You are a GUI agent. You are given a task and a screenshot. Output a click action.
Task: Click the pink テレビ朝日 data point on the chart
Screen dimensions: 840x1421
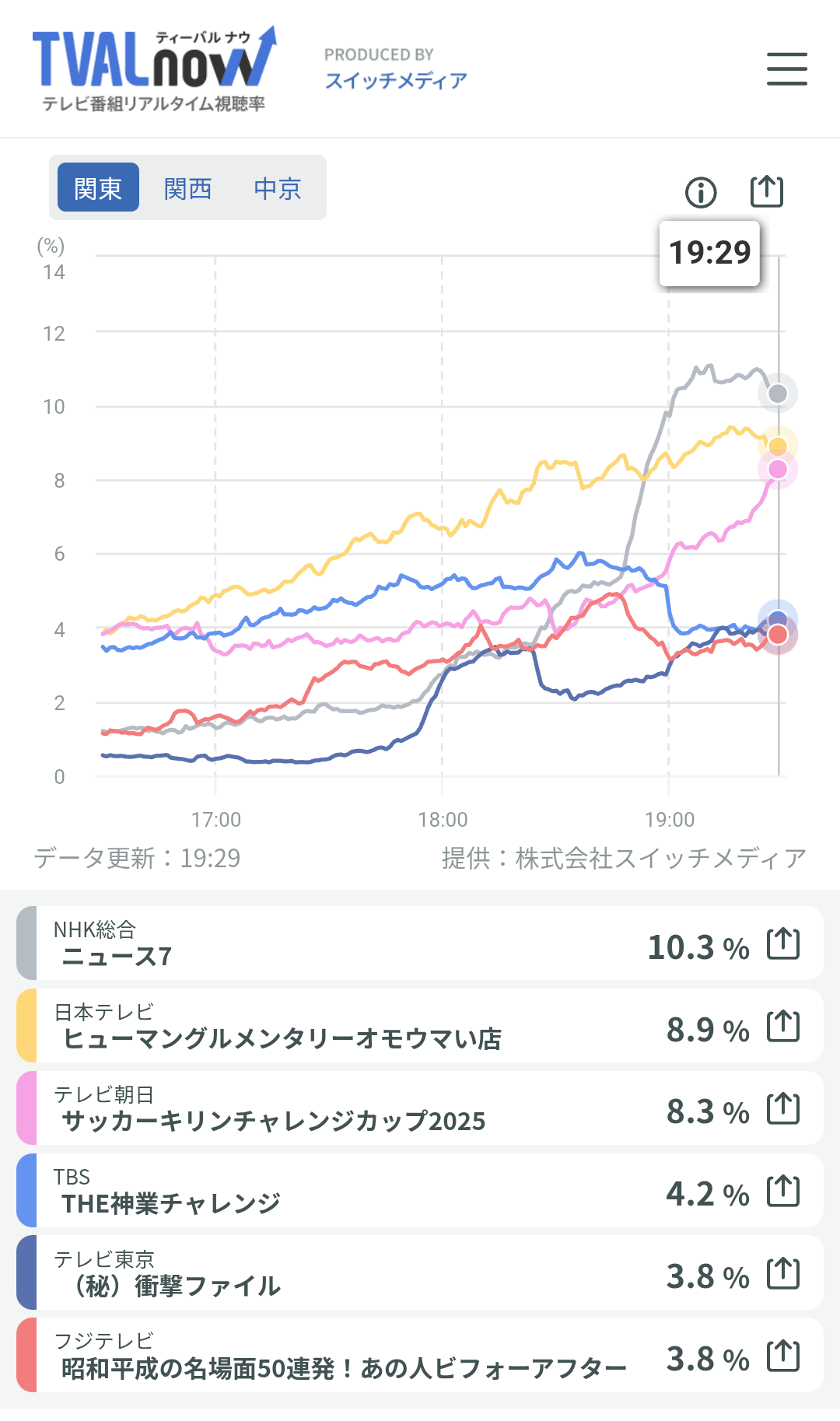point(778,470)
